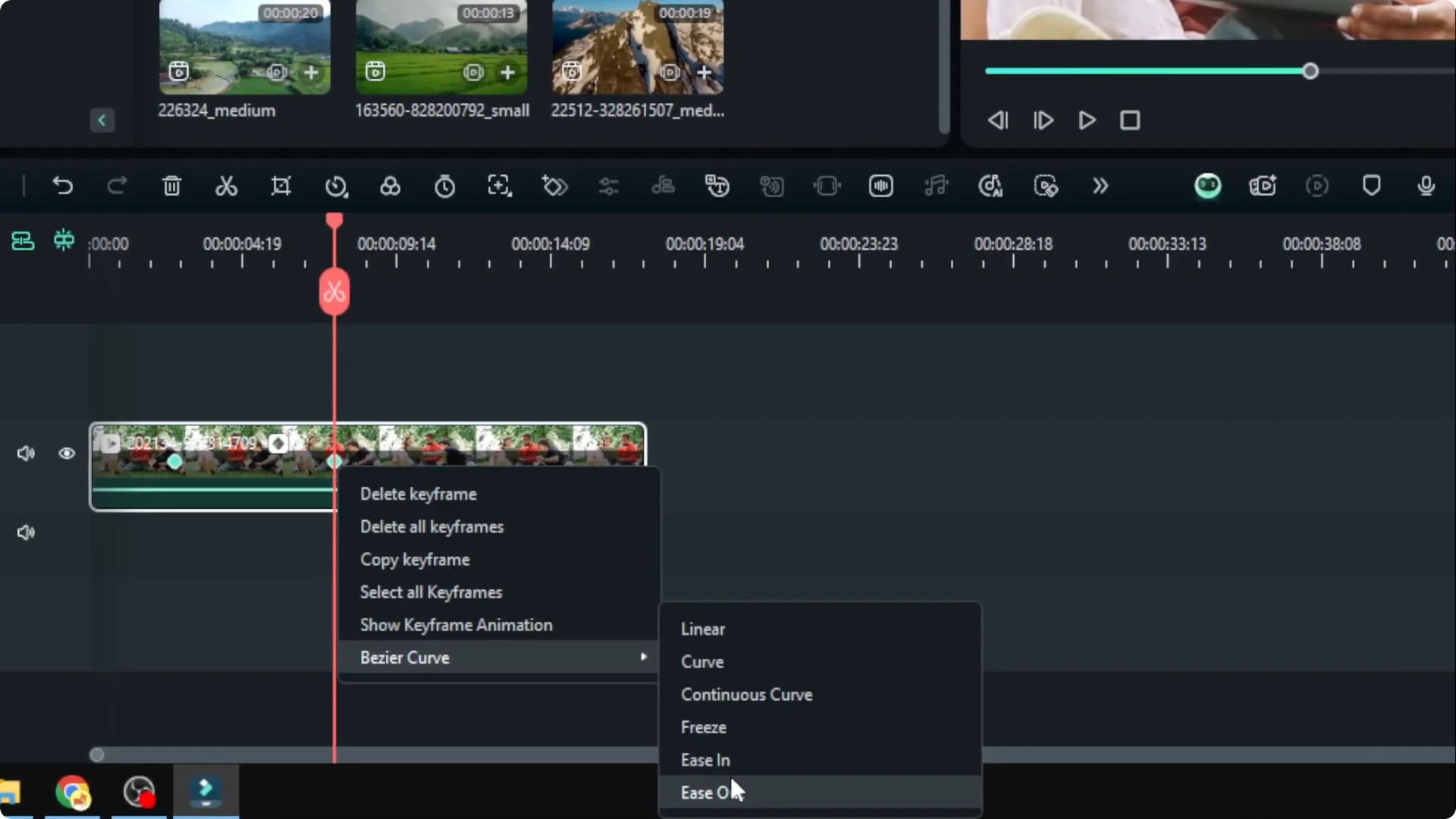Mute the top track speaker icon
The image size is (1456, 819).
[x=25, y=453]
